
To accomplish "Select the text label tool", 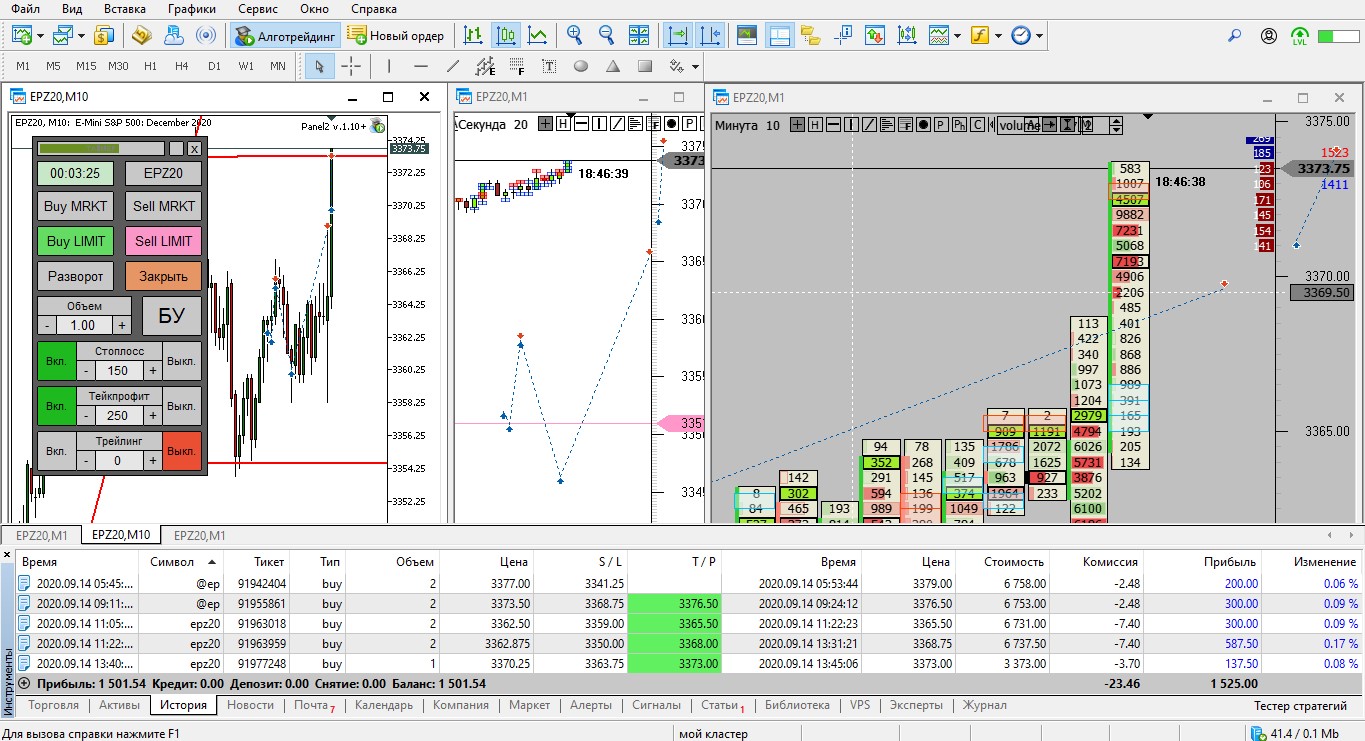I will point(549,67).
